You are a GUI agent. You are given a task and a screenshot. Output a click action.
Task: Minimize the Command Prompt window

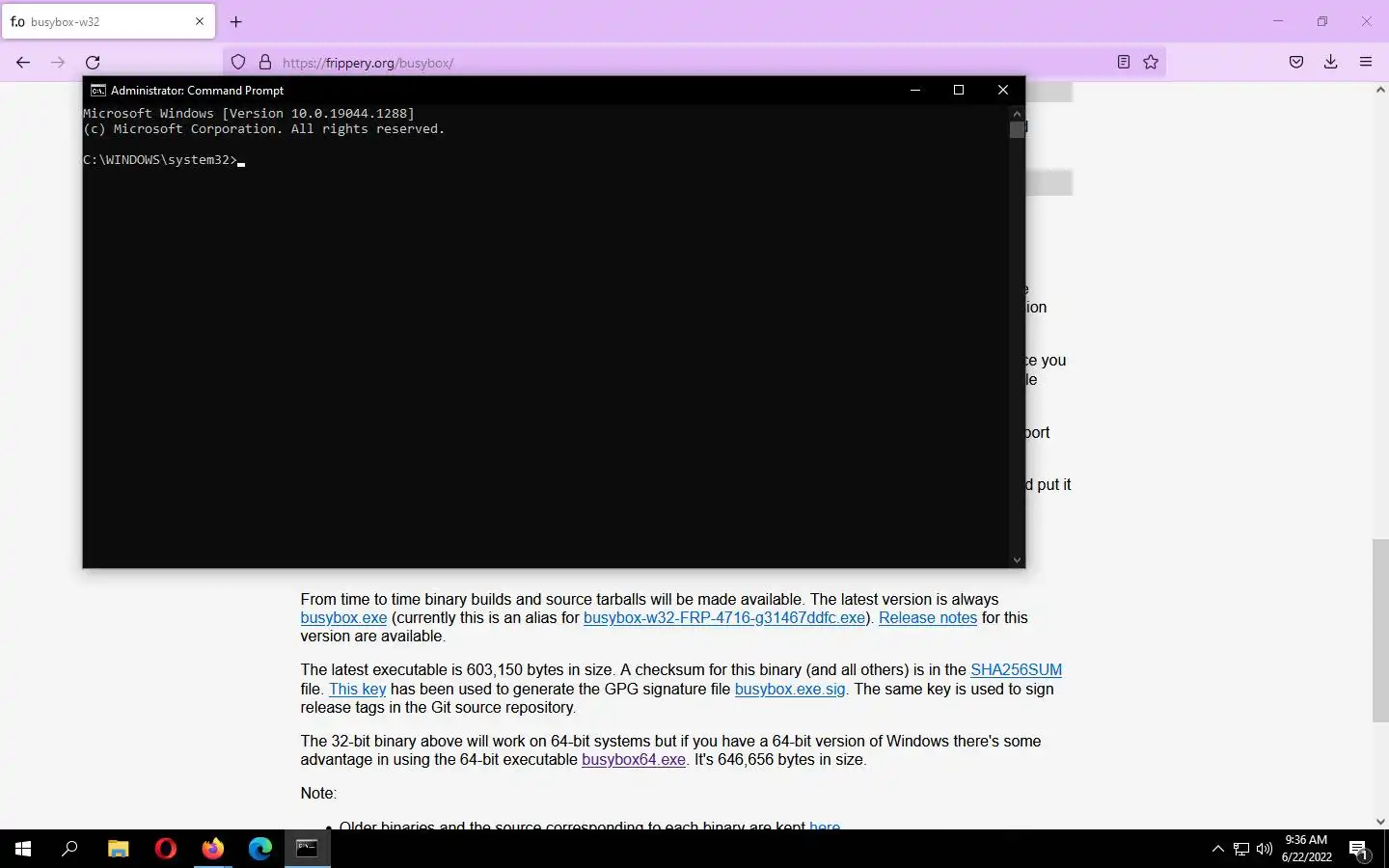[915, 90]
